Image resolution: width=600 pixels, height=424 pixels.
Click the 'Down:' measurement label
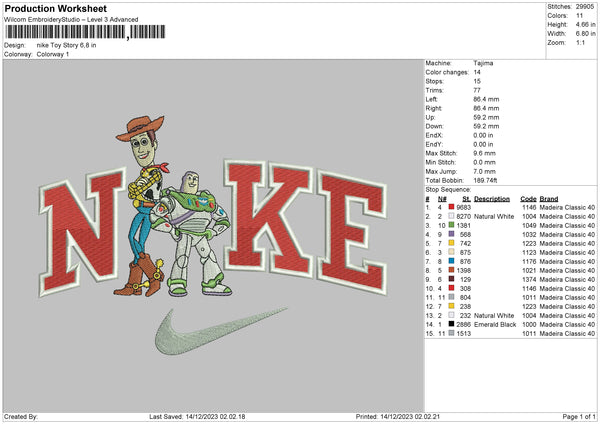click(x=434, y=126)
